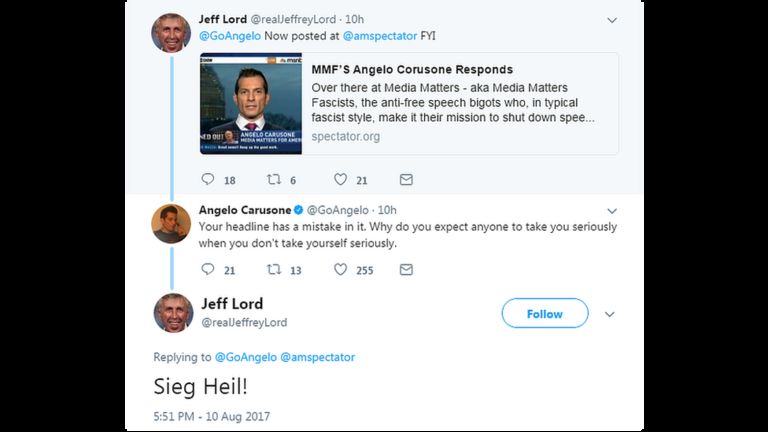The image size is (768, 432).
Task: Click the article preview thumbnail image
Action: [251, 104]
